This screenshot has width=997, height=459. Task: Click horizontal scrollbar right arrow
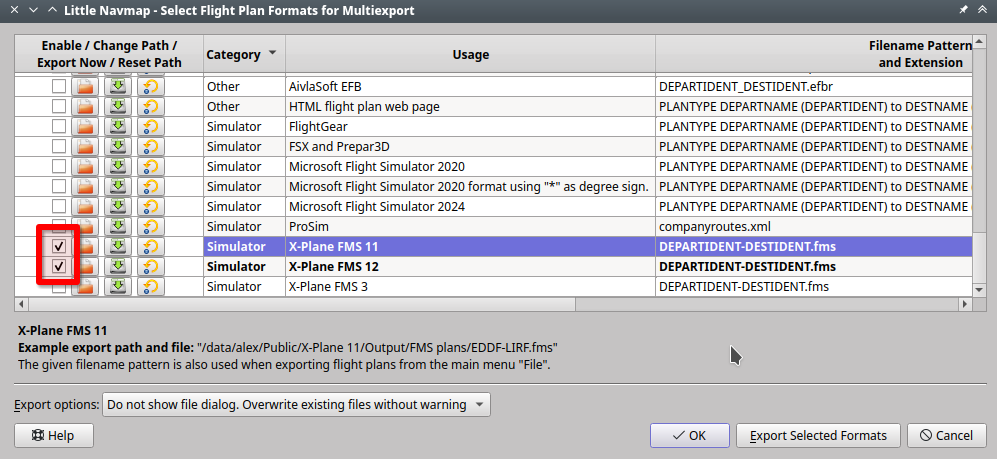[965, 305]
